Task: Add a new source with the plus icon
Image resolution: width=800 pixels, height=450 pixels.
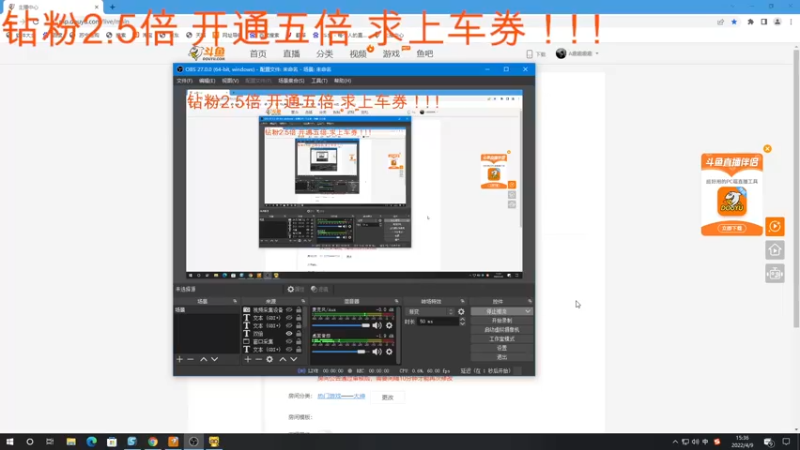Action: 247,359
